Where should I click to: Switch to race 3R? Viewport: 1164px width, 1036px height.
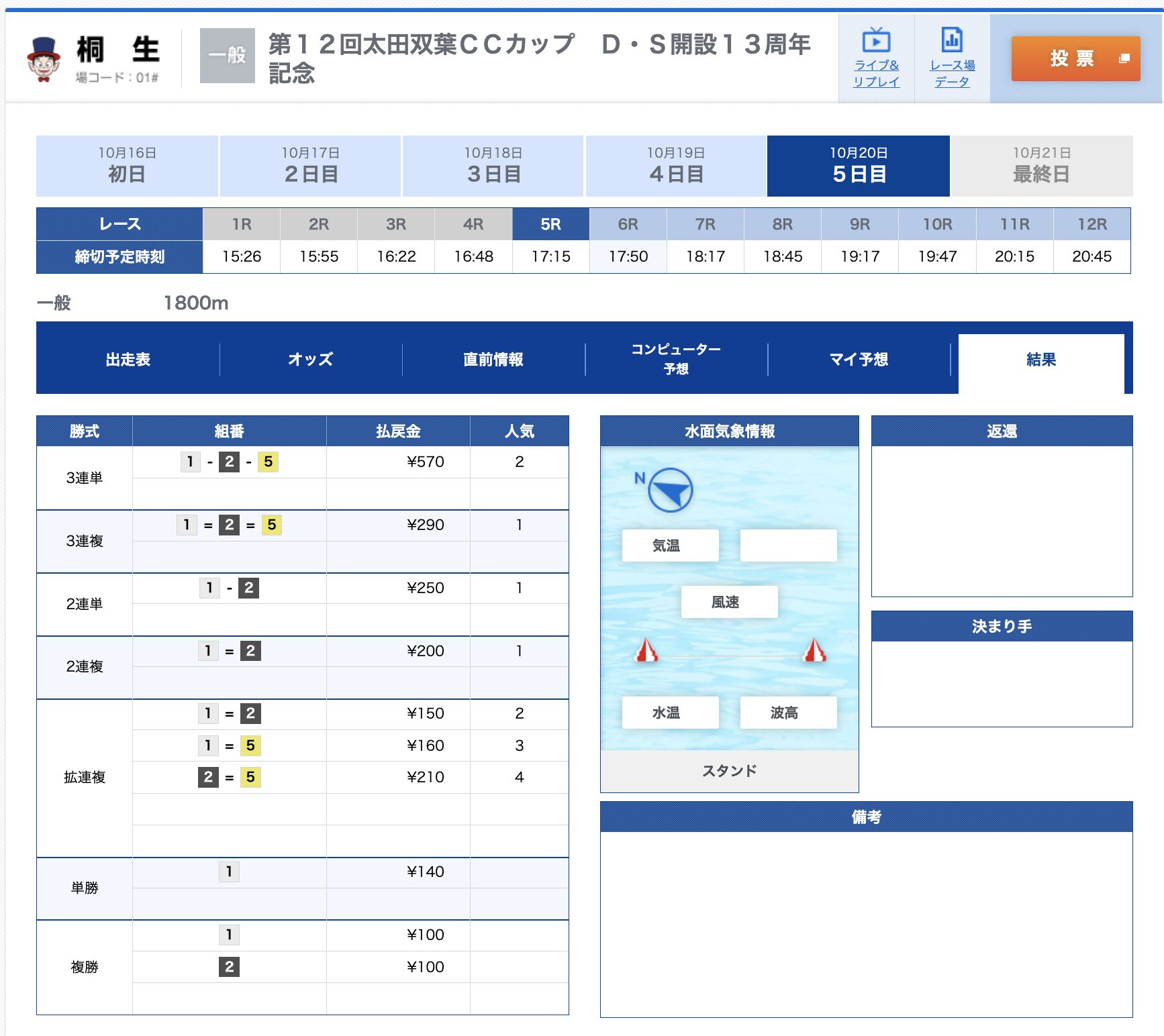point(396,224)
